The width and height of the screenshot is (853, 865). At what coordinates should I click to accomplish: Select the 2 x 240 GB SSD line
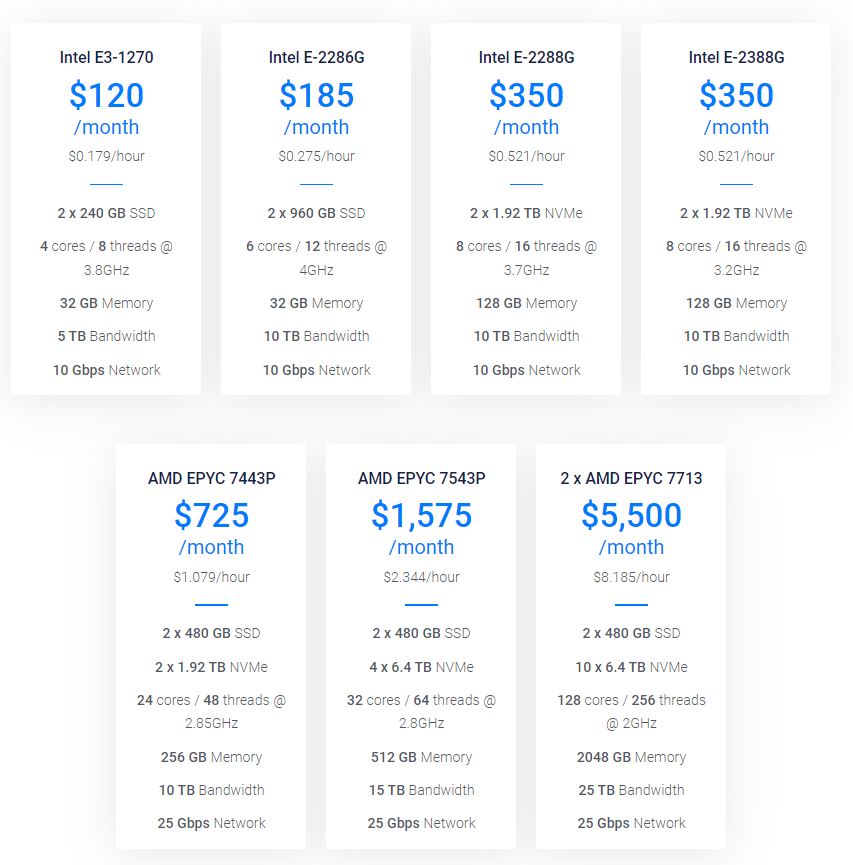[106, 213]
